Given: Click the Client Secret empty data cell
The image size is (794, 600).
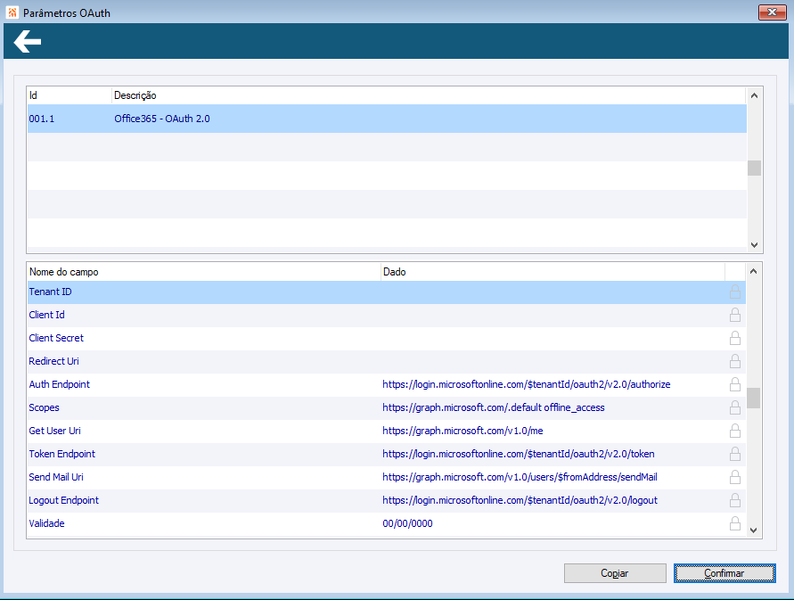Looking at the screenshot, I should coord(552,338).
